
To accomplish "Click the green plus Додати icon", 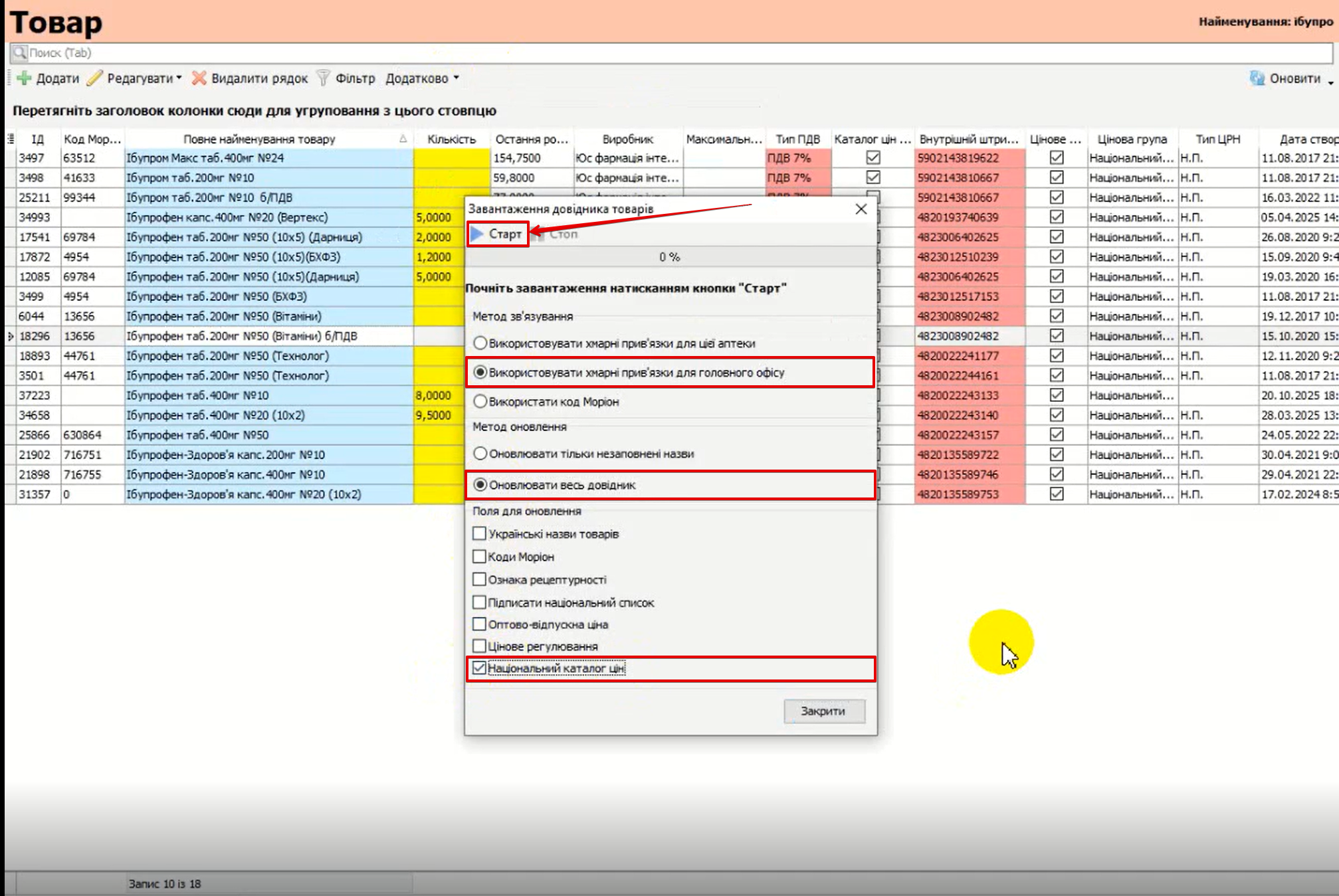I will [24, 78].
